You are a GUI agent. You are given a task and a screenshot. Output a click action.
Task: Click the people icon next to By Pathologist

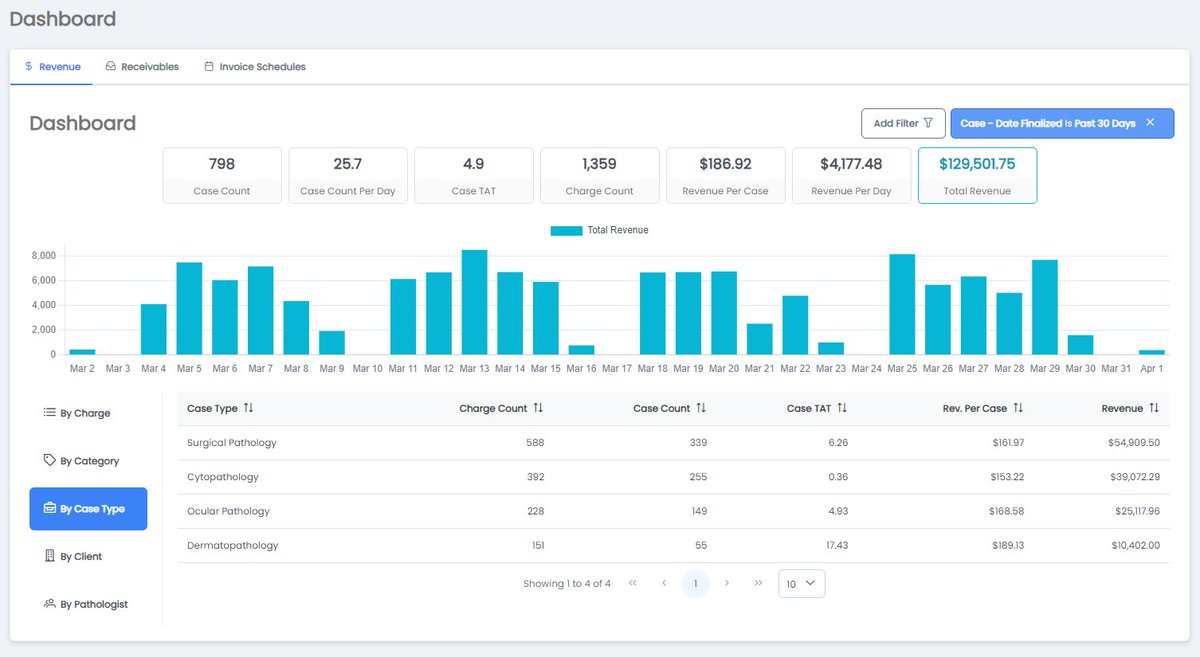point(49,604)
